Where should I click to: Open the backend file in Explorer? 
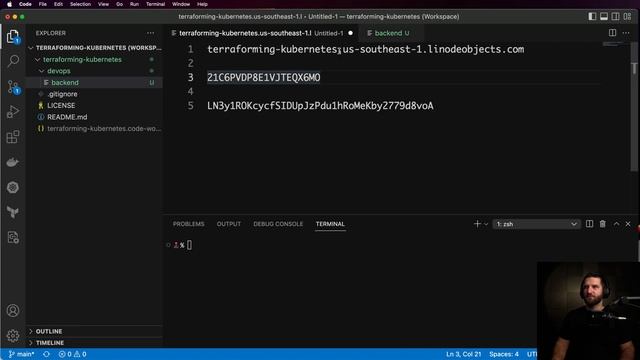point(95,82)
